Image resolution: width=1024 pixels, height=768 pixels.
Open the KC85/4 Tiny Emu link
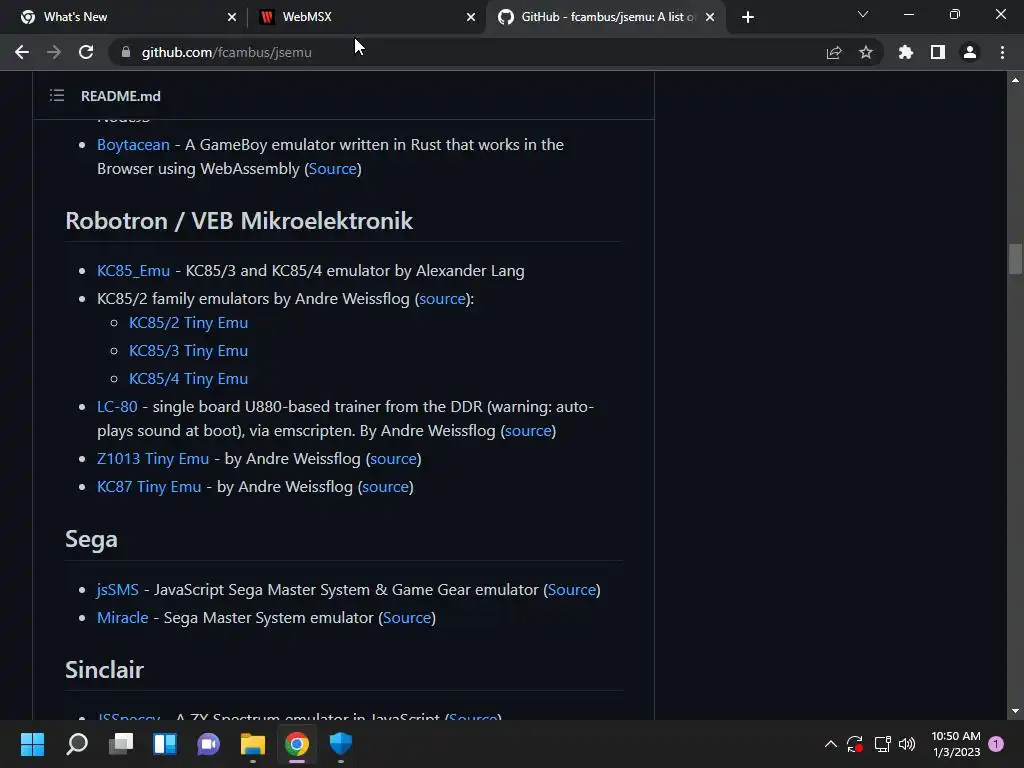pyautogui.click(x=188, y=379)
